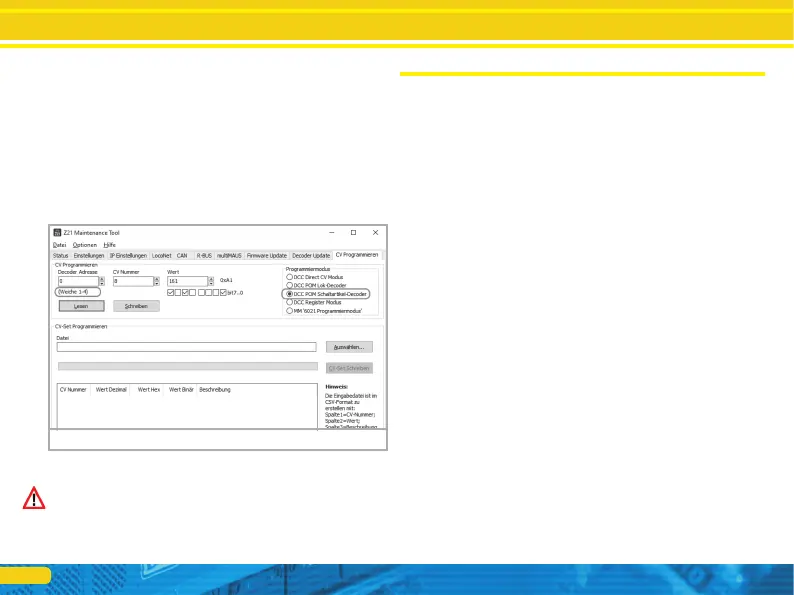Viewport: 794px width, 595px height.
Task: Toggle the leftmost bit checkbox under Wert
Action: tap(171, 293)
